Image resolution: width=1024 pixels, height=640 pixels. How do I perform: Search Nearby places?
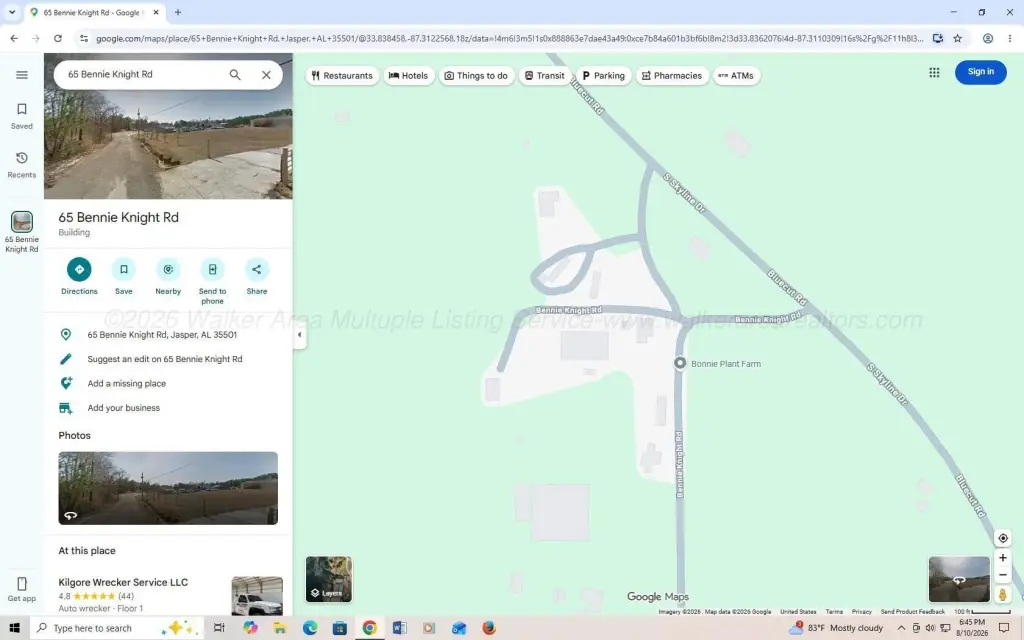(168, 276)
